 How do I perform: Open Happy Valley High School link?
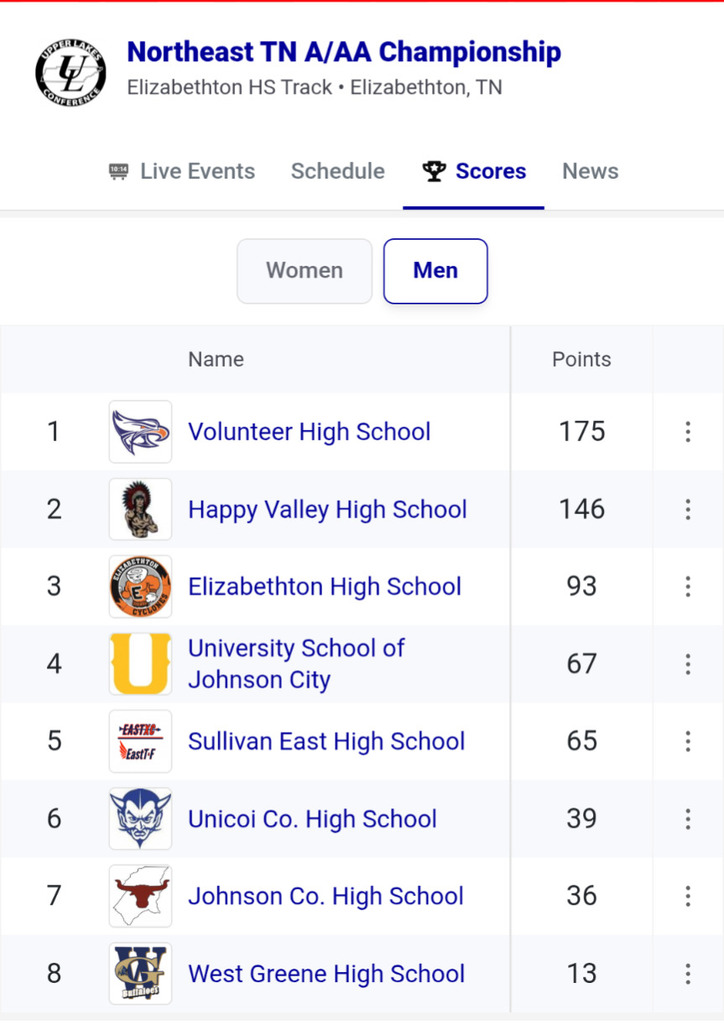327,509
